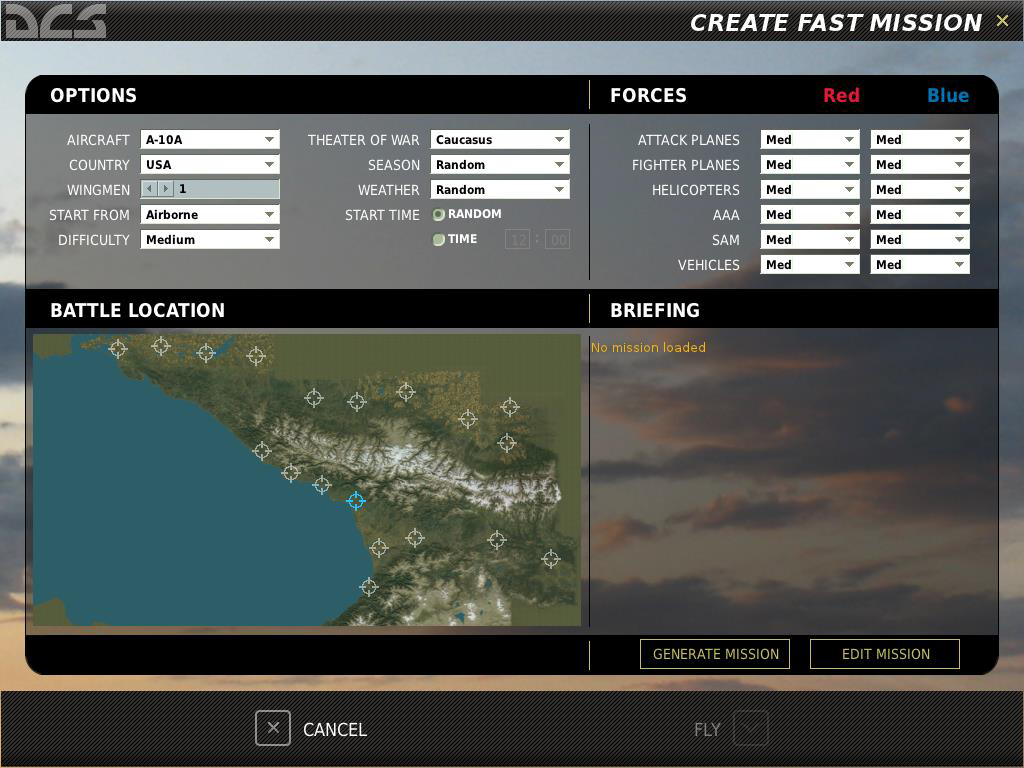Open Red FIGHTER PLANES dropdown
The height and width of the screenshot is (768, 1024).
(x=810, y=165)
